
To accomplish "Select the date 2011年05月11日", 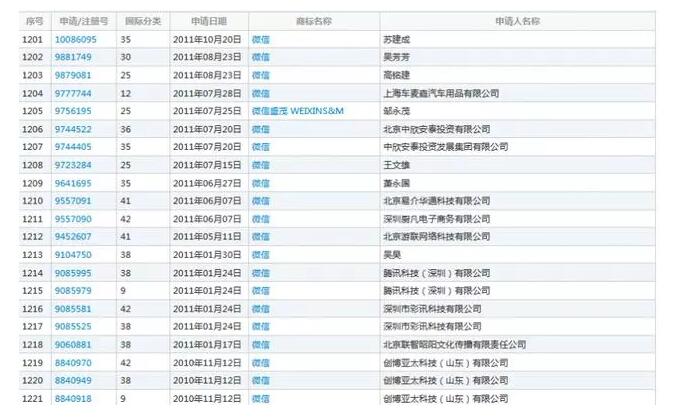I will (x=207, y=237).
